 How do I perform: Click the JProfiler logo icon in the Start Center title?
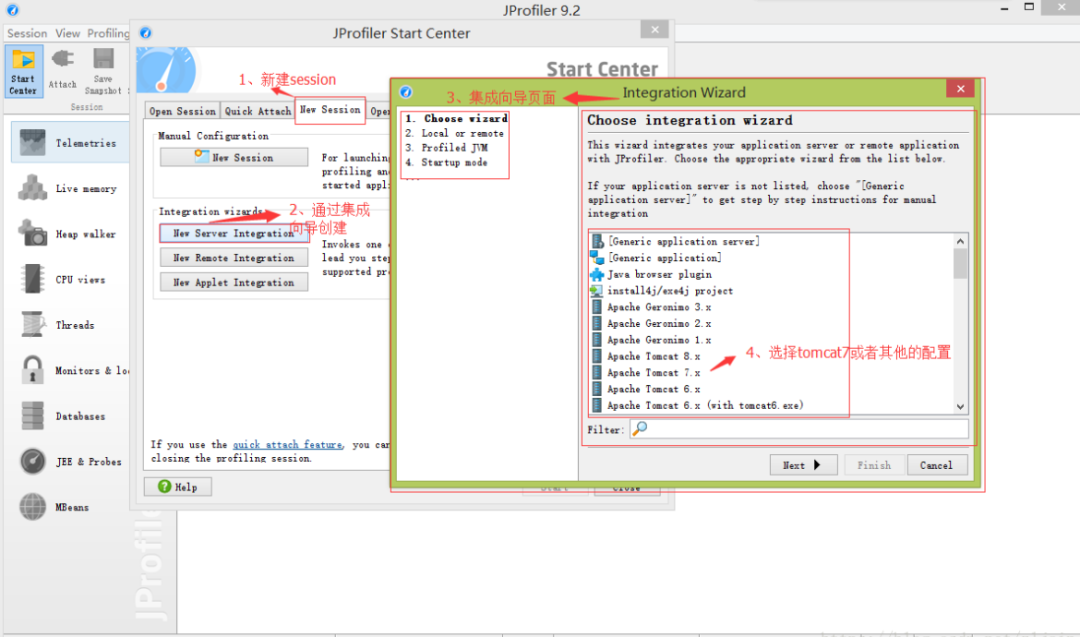145,33
